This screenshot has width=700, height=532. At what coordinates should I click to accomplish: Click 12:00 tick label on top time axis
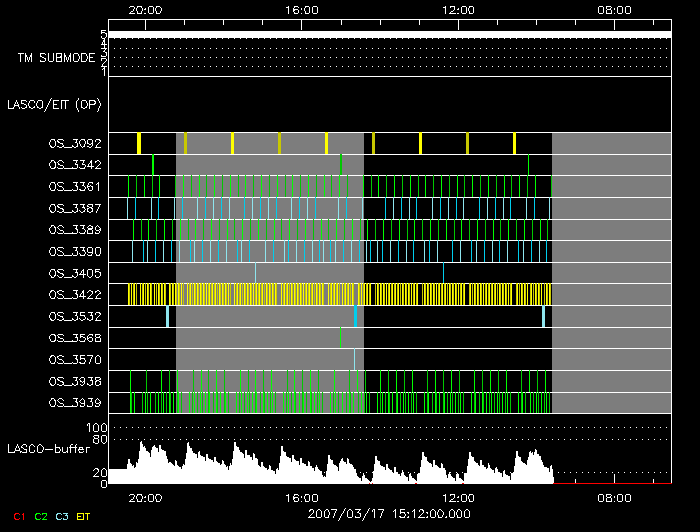458,9
